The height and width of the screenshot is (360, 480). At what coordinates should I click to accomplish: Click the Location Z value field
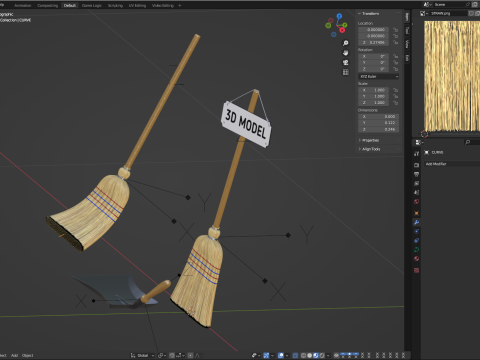(374, 42)
